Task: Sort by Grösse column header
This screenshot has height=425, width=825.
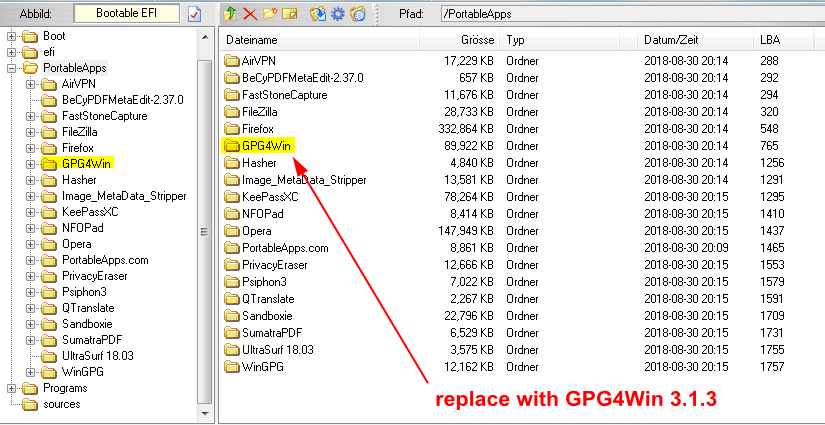Action: (x=458, y=40)
